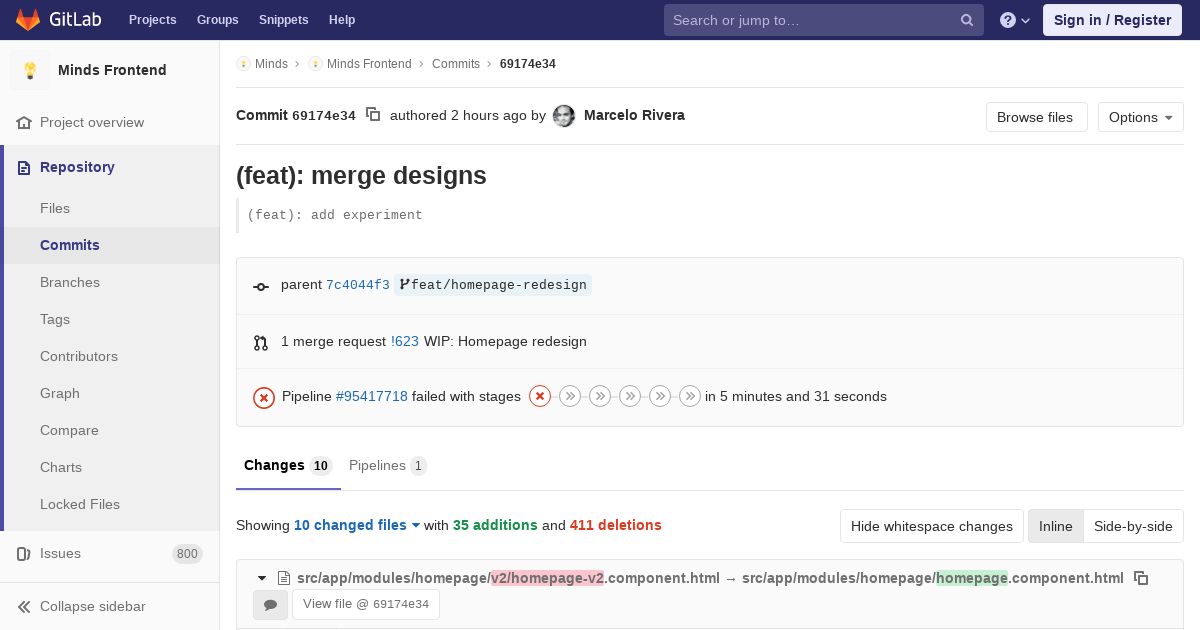Open Branches in the repository sidebar
This screenshot has width=1200, height=630.
point(70,282)
